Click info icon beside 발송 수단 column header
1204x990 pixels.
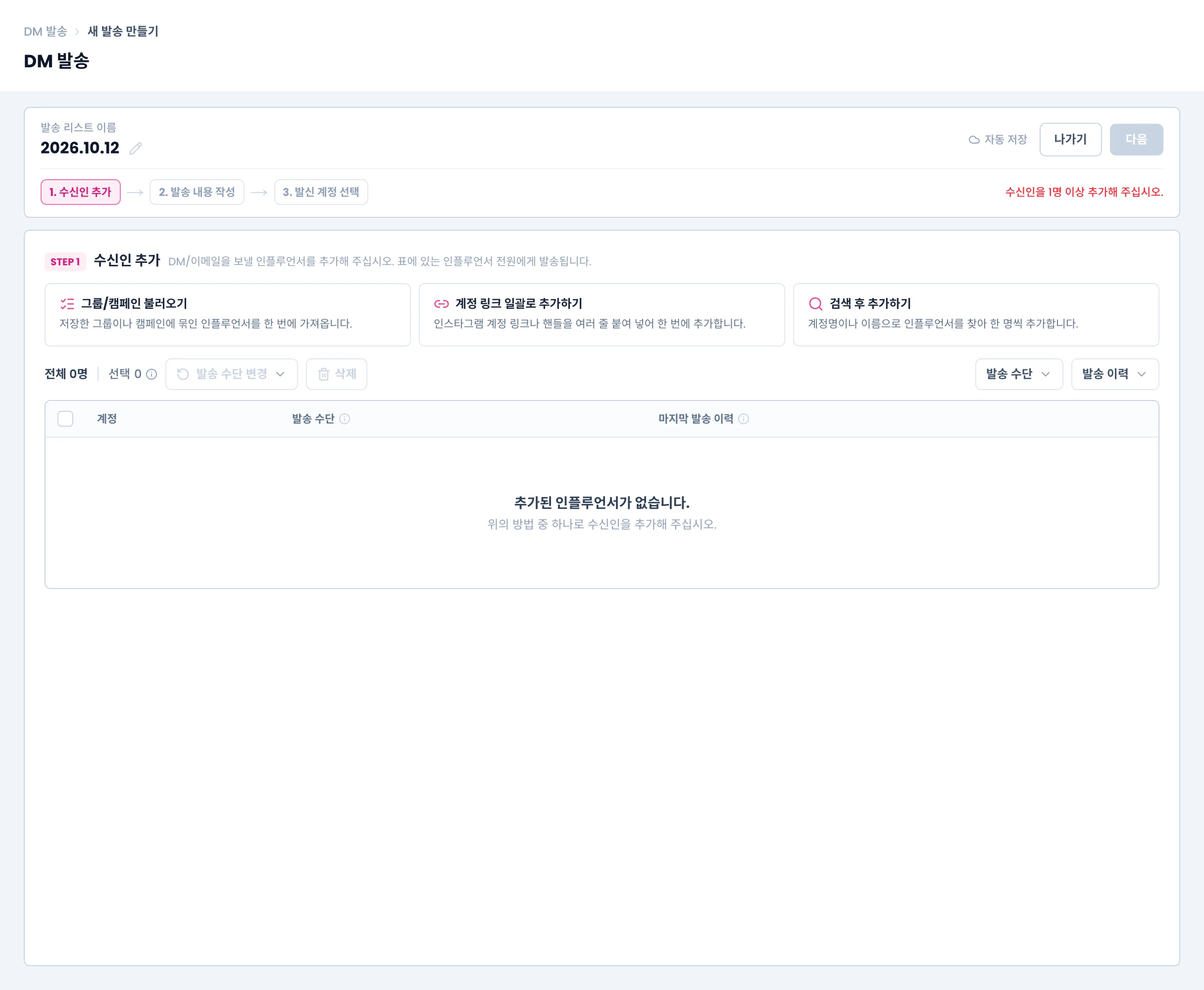[345, 419]
